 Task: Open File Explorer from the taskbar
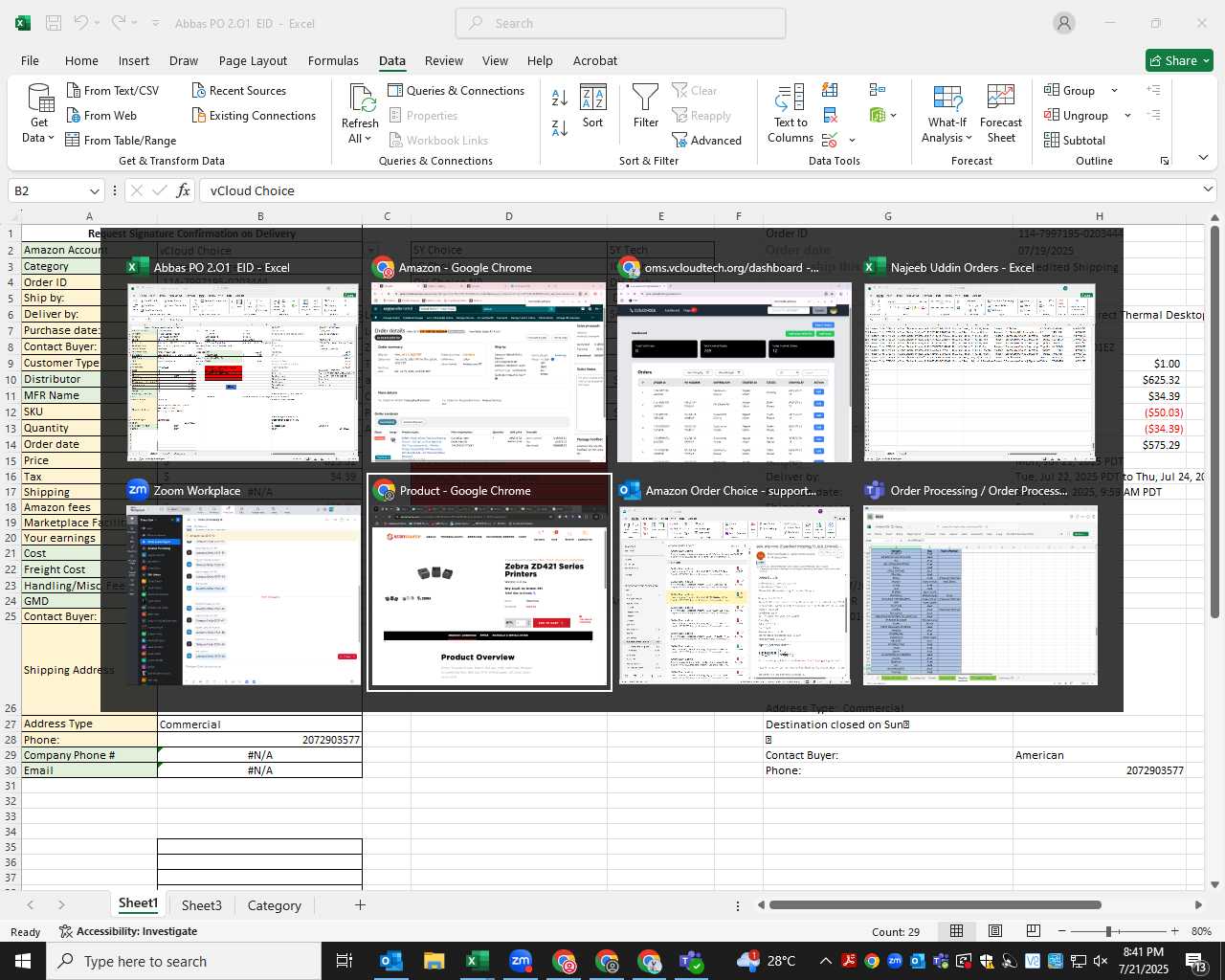pos(434,961)
